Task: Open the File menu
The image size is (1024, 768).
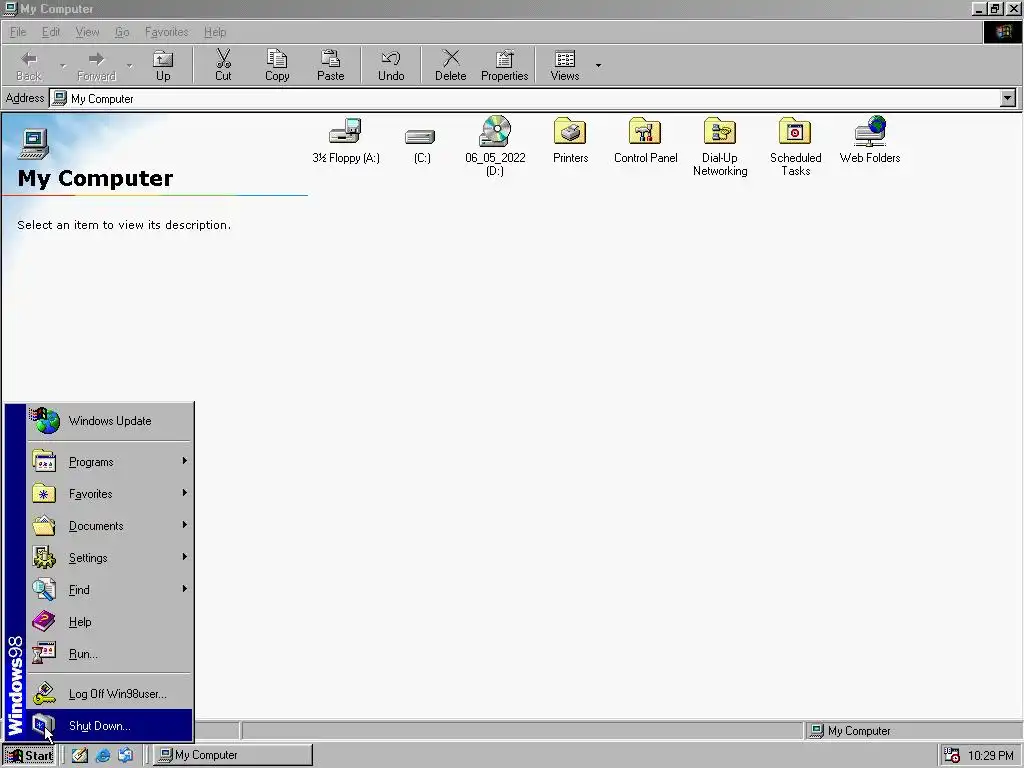Action: (18, 32)
